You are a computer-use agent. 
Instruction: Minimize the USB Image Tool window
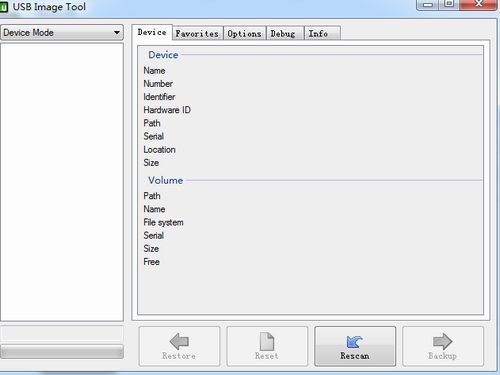point(428,5)
